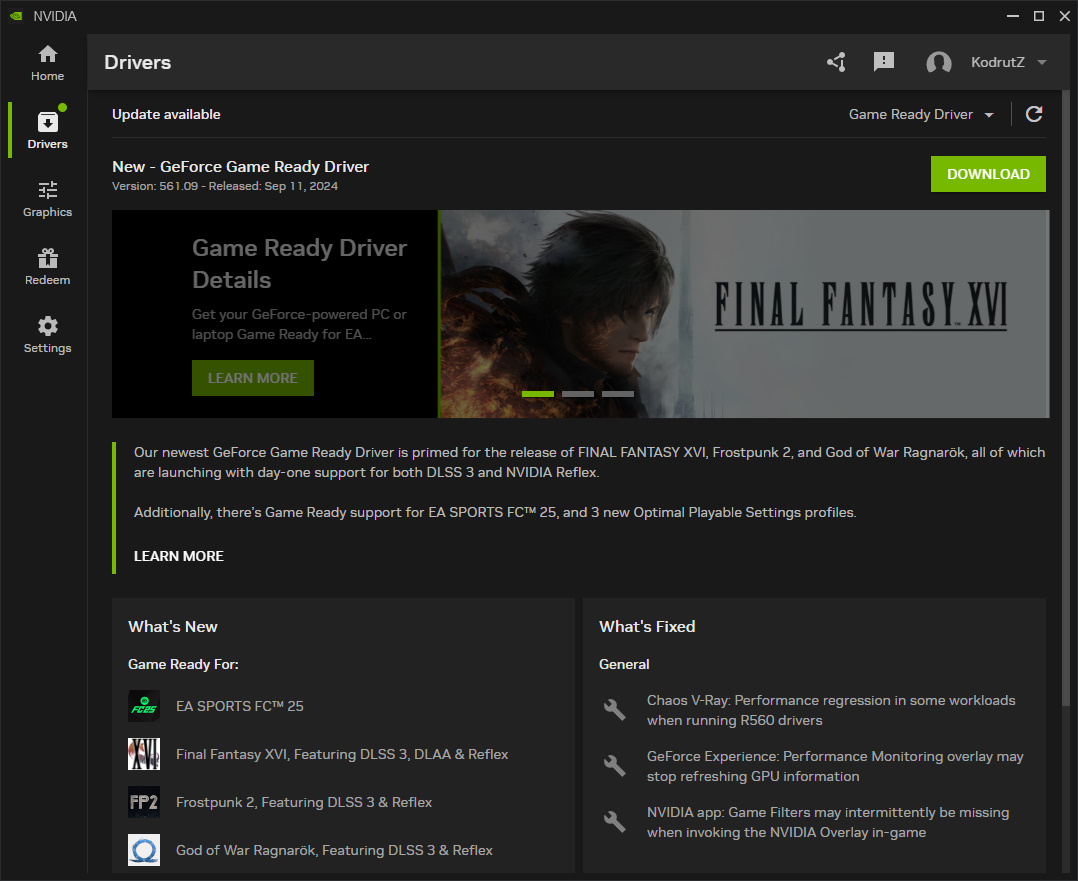Click the EA SPORTS FC 25 game icon

(x=144, y=706)
